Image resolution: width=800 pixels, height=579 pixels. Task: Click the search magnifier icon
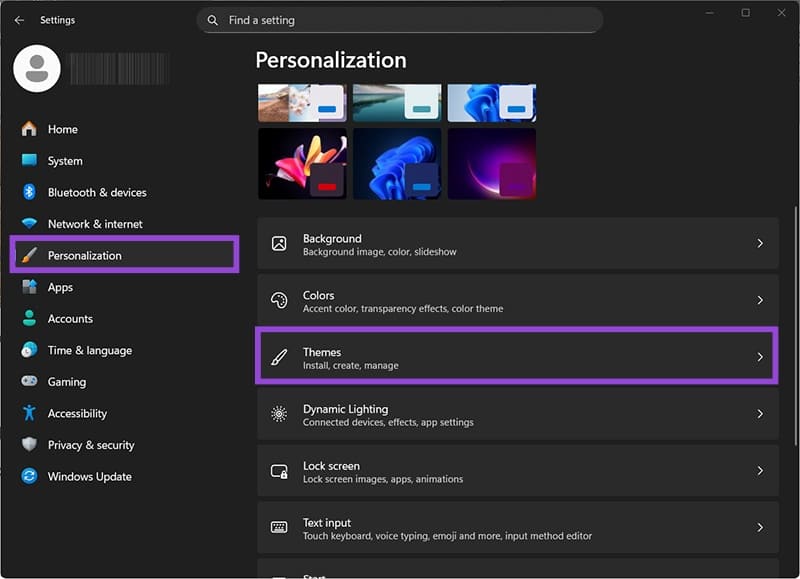[x=213, y=20]
